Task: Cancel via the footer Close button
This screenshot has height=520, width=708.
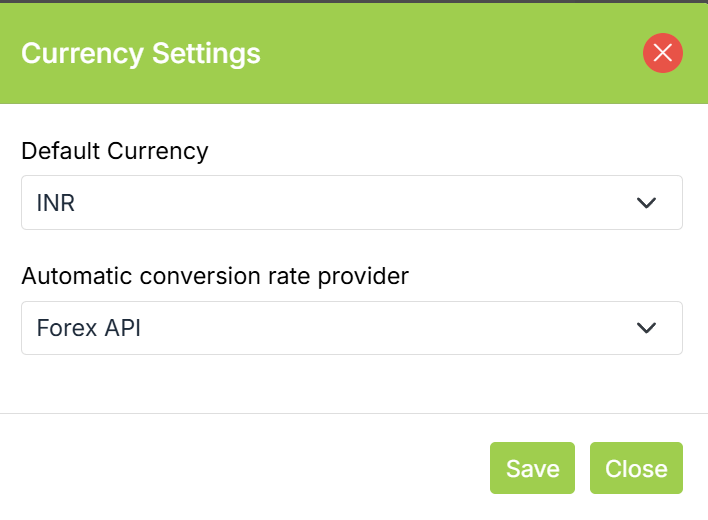Action: click(x=636, y=468)
